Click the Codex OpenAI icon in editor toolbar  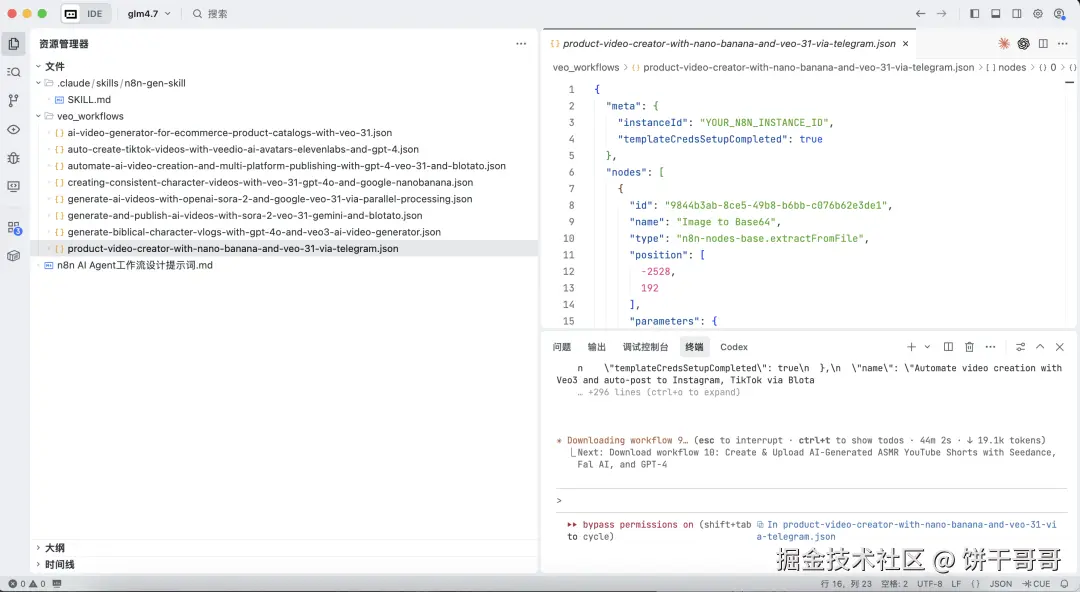click(x=1023, y=44)
